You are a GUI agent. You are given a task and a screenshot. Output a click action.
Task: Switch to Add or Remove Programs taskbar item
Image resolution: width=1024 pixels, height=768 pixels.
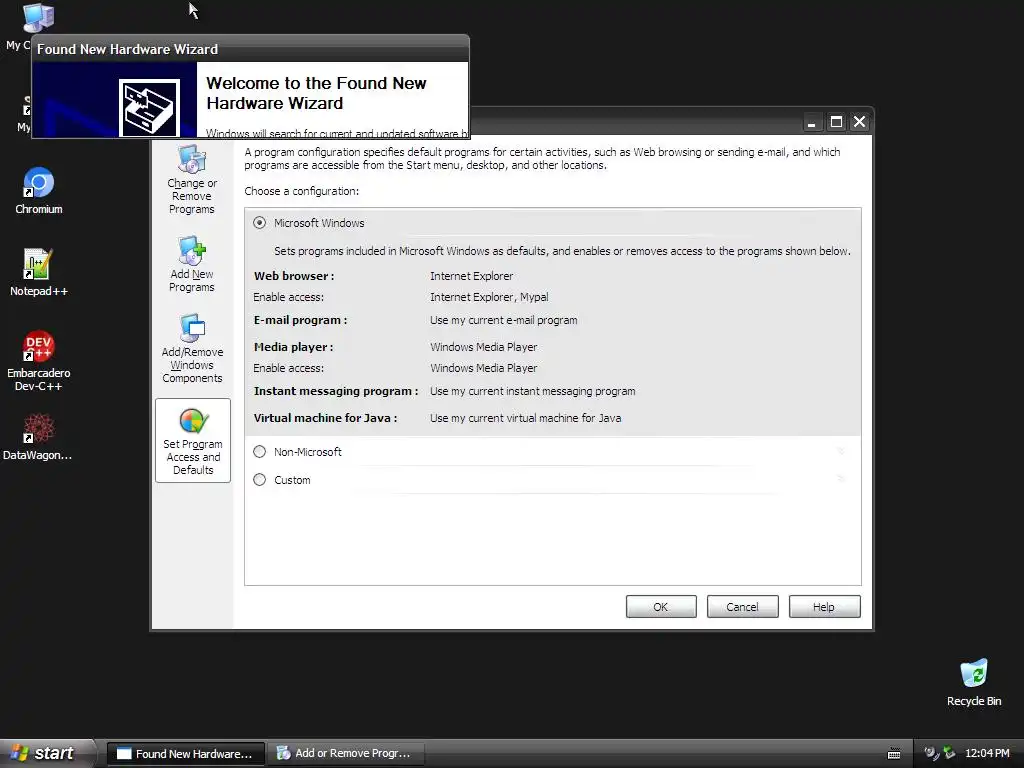coord(346,754)
